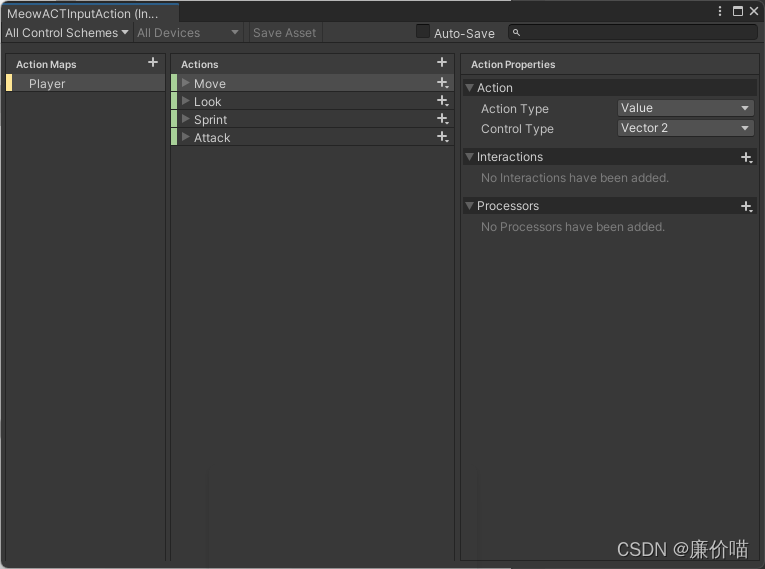Image resolution: width=765 pixels, height=569 pixels.
Task: Click 'No Interactions have been added.' text
Action: (575, 178)
